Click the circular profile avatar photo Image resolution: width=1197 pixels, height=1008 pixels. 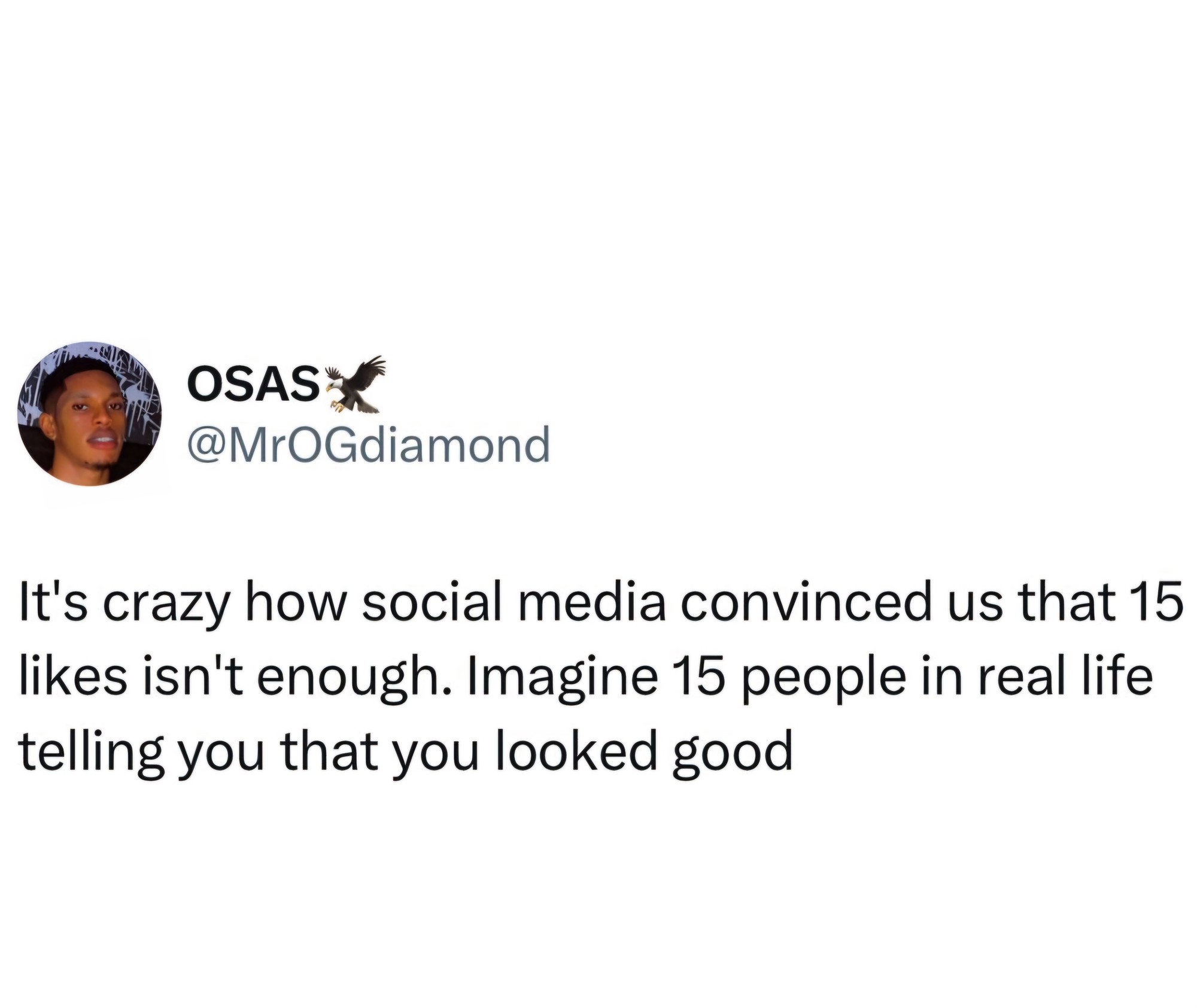(x=90, y=414)
